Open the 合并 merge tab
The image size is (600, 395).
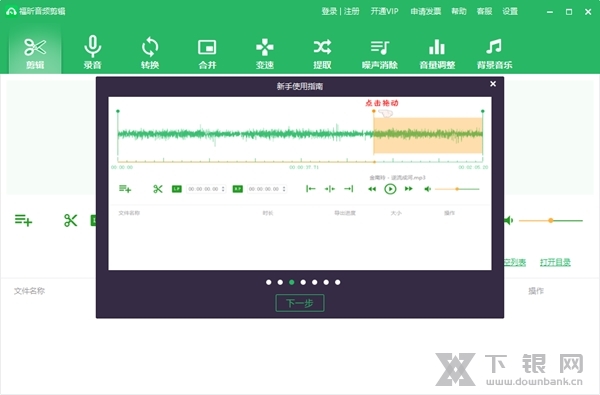(207, 53)
